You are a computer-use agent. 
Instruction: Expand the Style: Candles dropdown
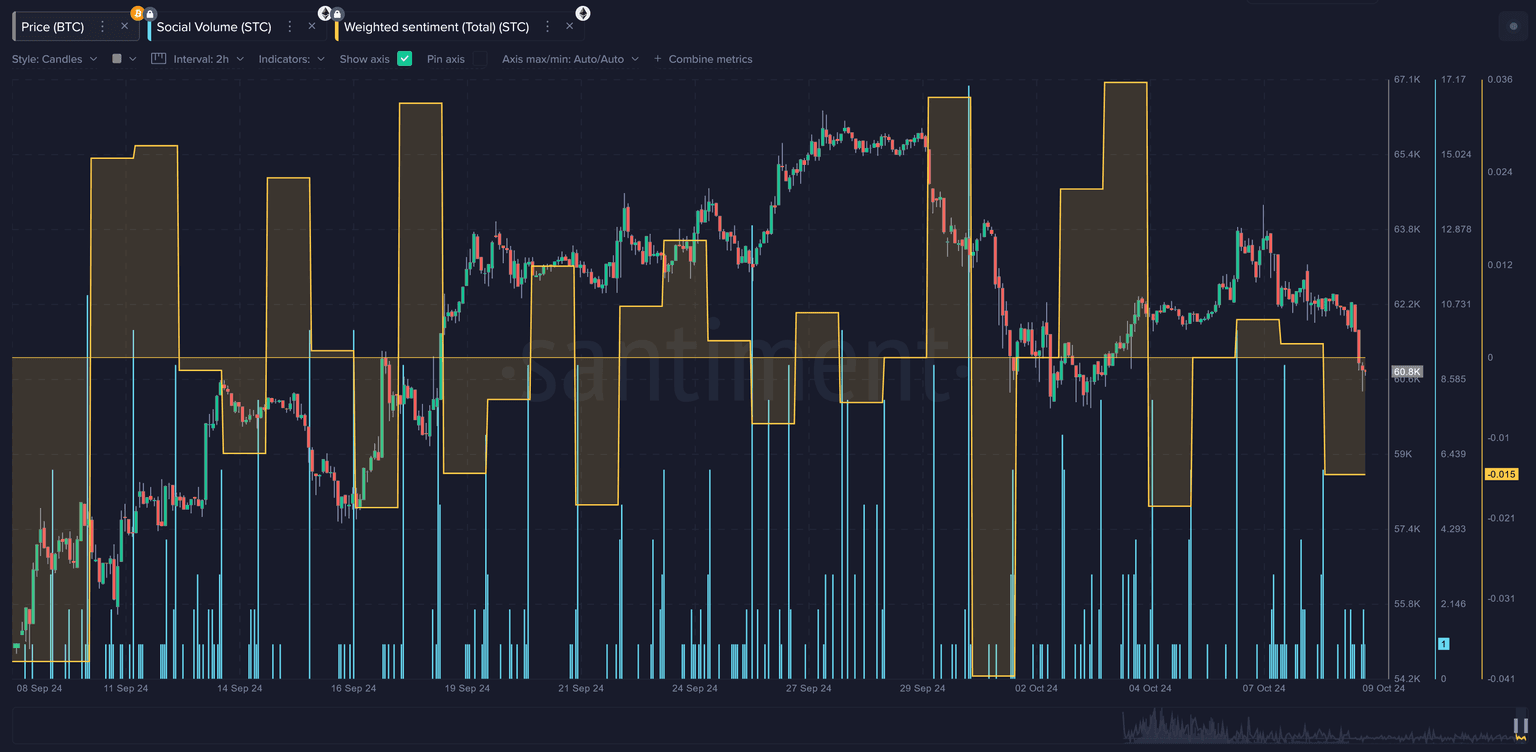pos(54,59)
